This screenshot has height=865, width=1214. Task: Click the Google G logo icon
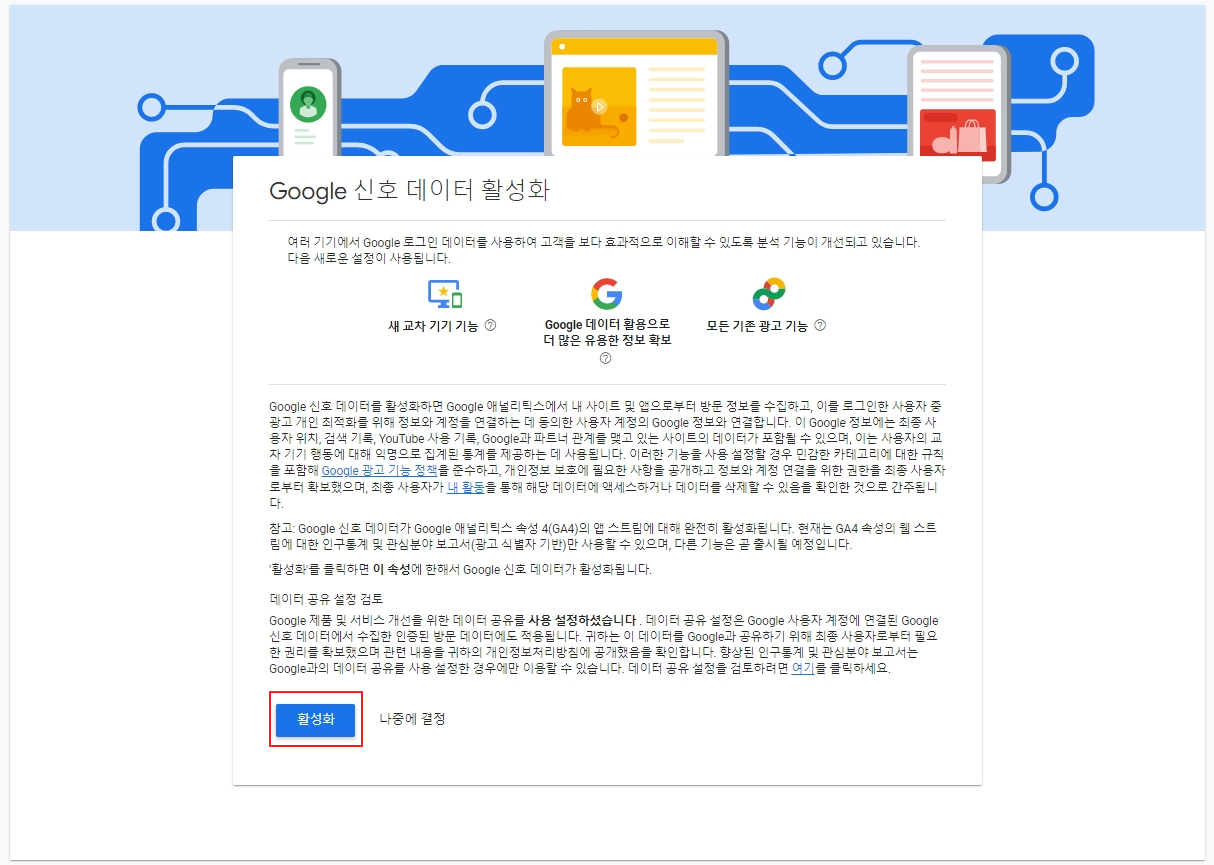click(606, 294)
